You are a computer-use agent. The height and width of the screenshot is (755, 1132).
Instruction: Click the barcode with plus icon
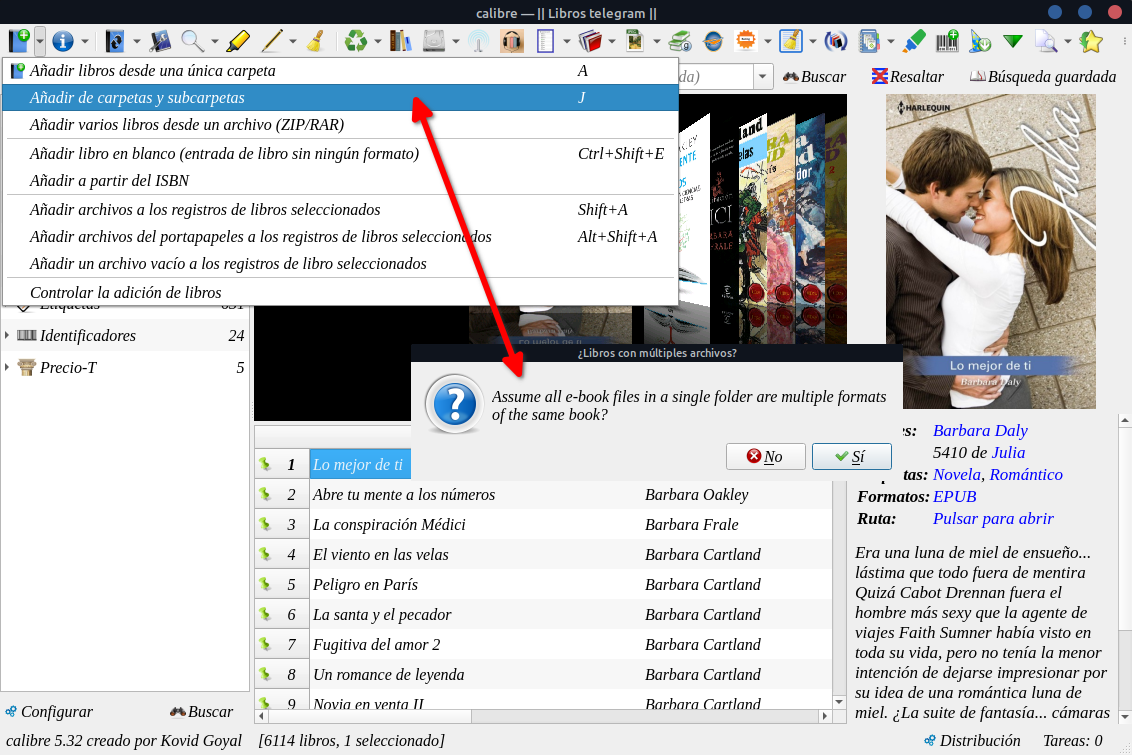(947, 41)
